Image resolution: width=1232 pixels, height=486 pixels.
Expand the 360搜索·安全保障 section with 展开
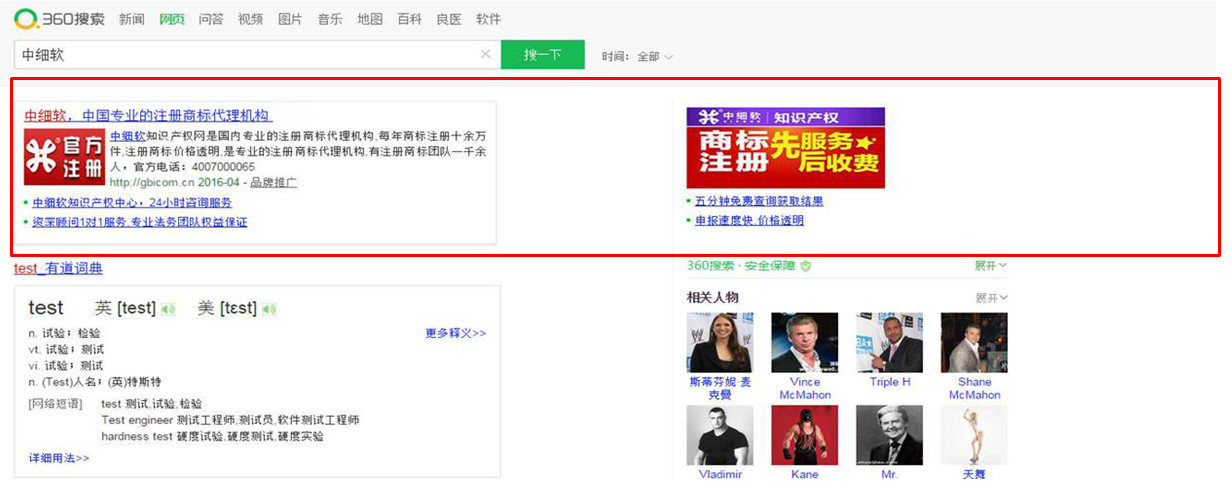point(991,266)
